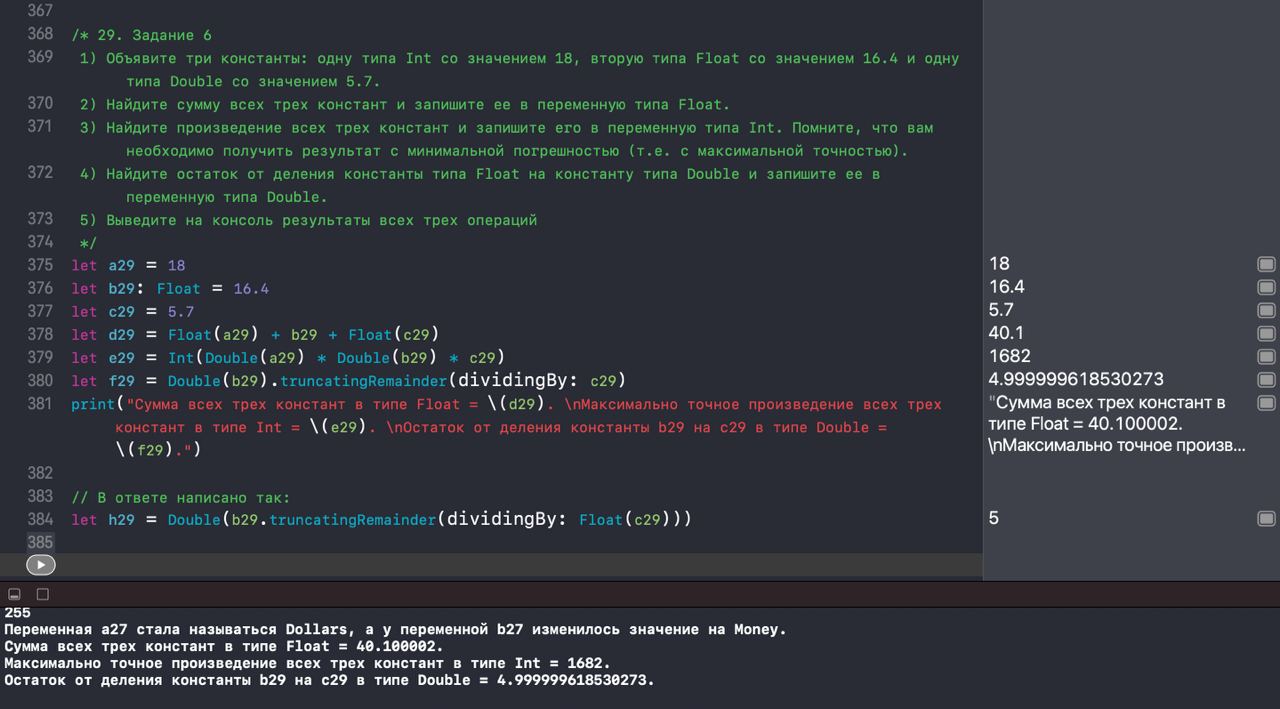
Task: Click line number 375 in the gutter
Action: (40, 265)
